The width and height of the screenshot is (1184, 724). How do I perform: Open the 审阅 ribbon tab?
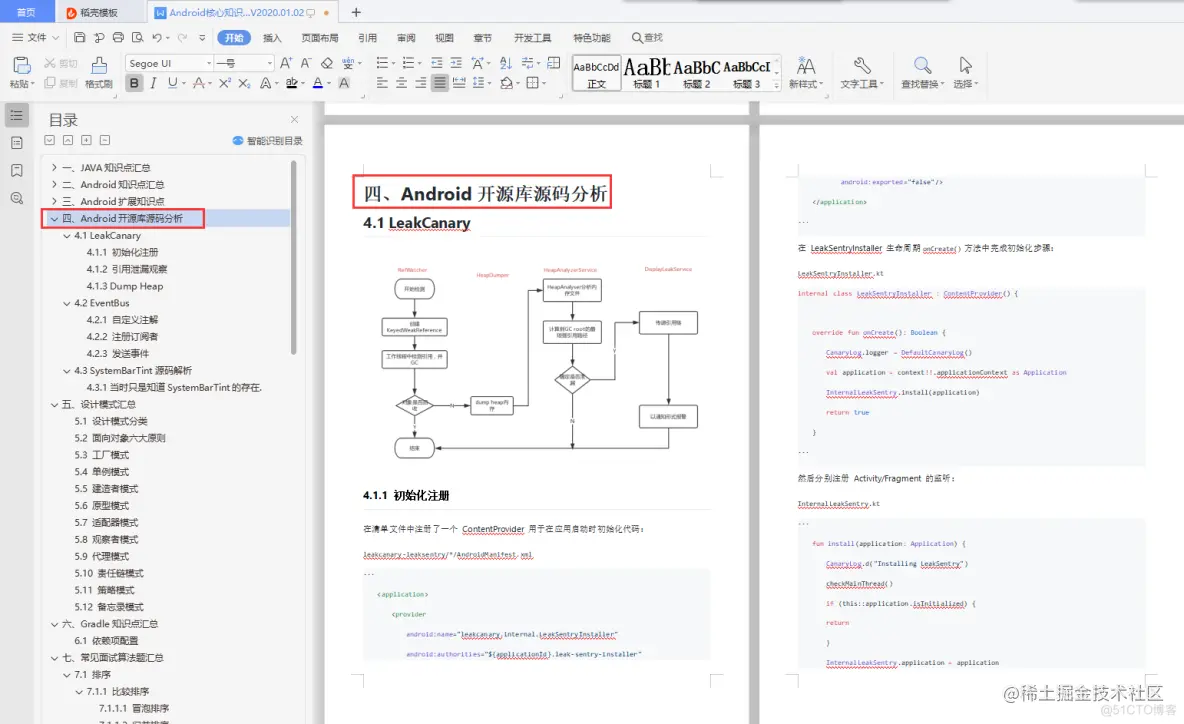406,37
